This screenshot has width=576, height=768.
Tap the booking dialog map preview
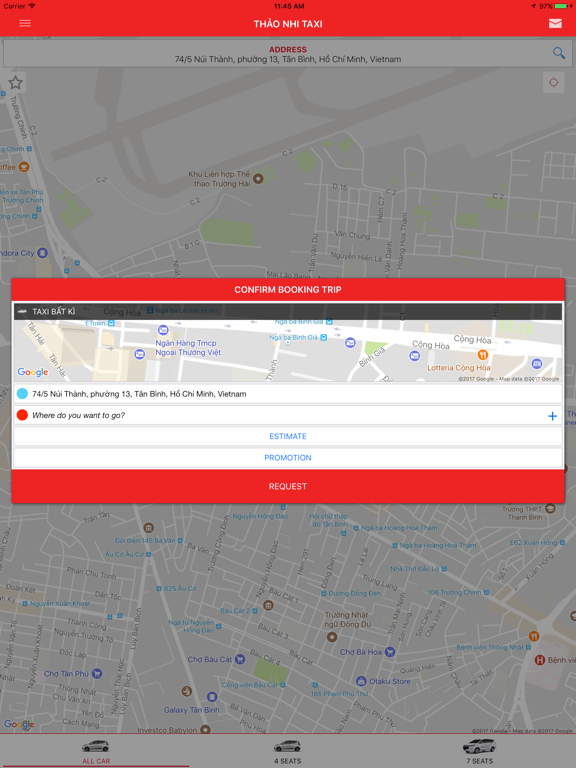[x=288, y=351]
